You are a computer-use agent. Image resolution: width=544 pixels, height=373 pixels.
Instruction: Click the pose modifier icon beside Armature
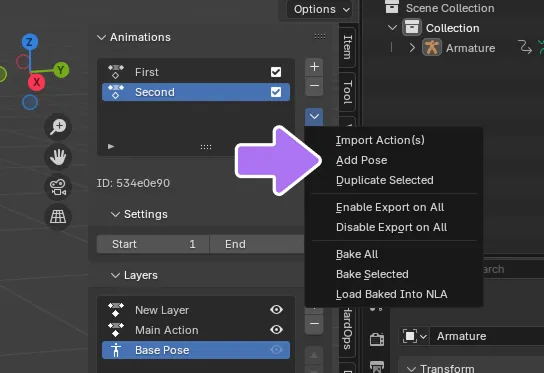[x=525, y=47]
